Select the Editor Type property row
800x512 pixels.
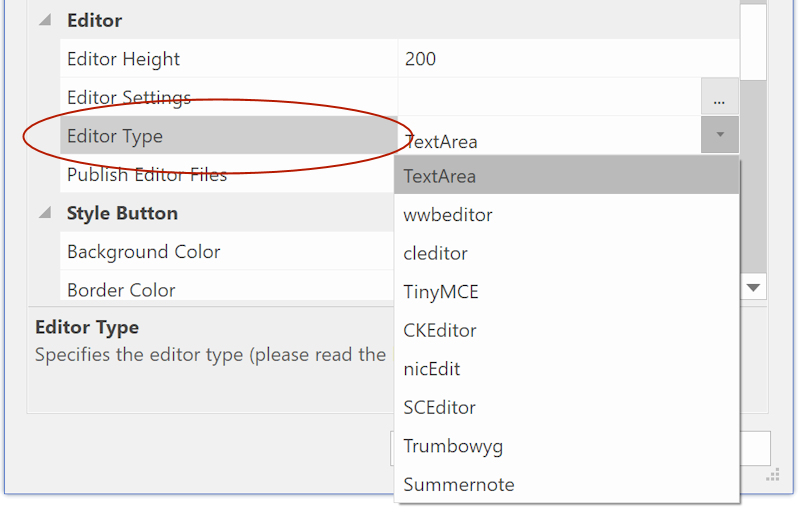(x=228, y=136)
